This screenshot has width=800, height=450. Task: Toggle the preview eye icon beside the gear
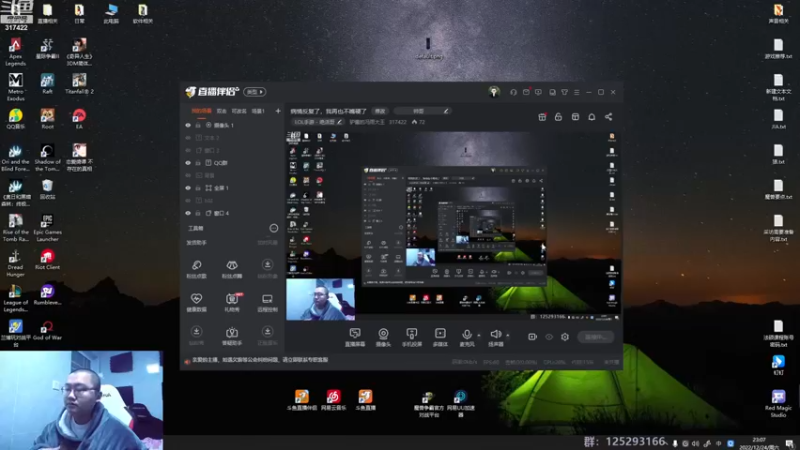tap(549, 337)
